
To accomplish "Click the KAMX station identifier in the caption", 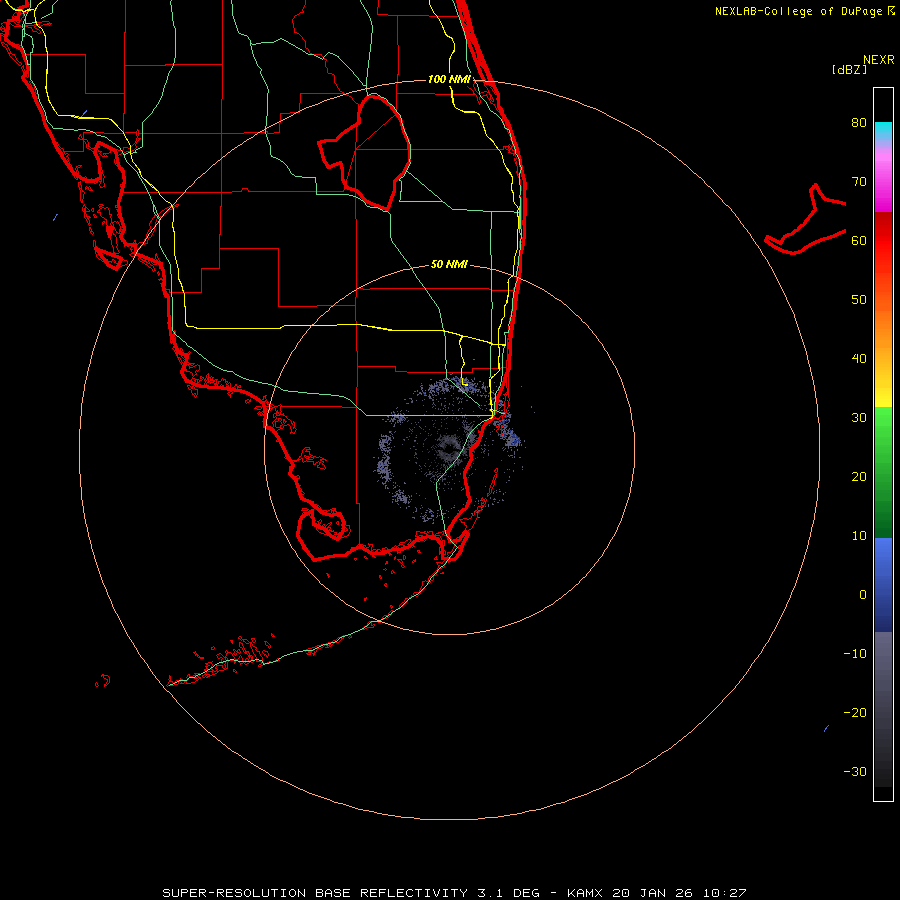I will point(585,893).
